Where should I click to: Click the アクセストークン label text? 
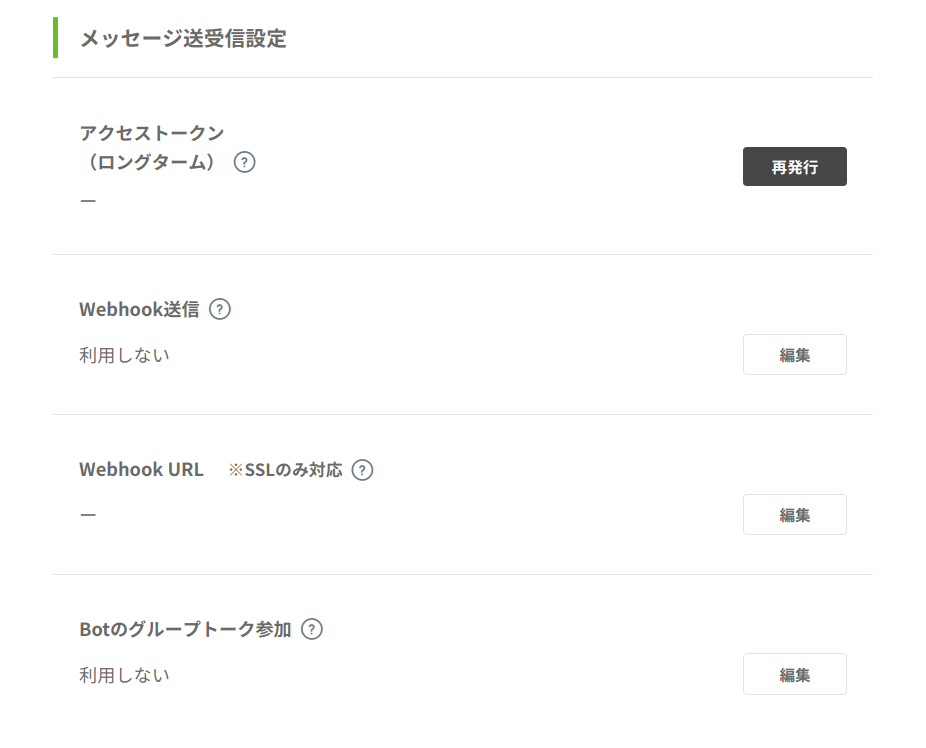tap(151, 133)
